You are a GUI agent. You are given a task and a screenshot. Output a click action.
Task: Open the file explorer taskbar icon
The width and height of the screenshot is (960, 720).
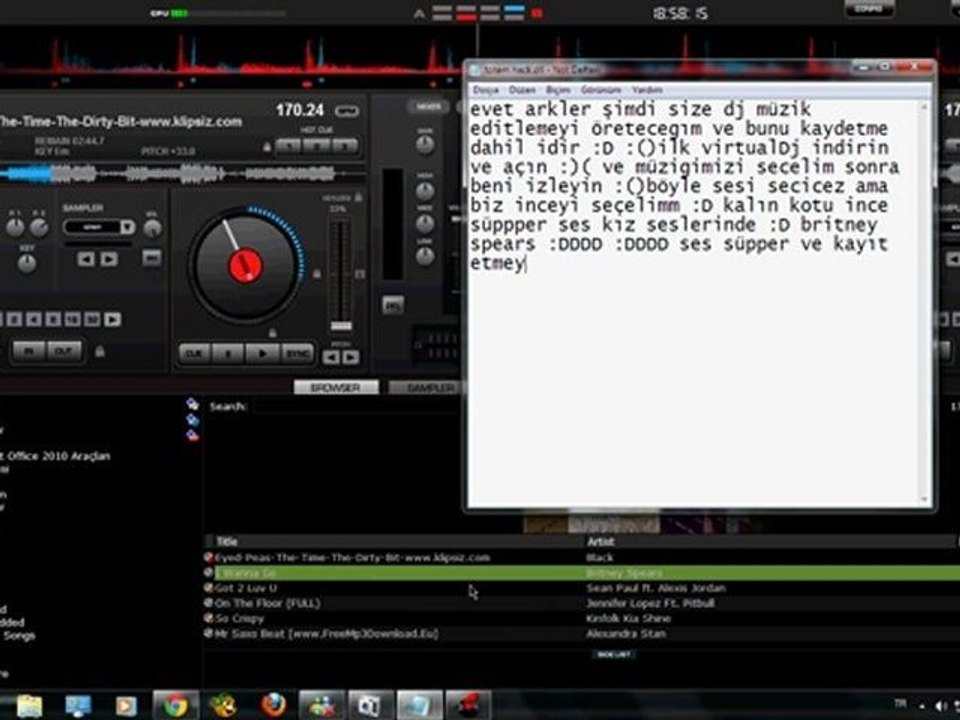pyautogui.click(x=29, y=705)
